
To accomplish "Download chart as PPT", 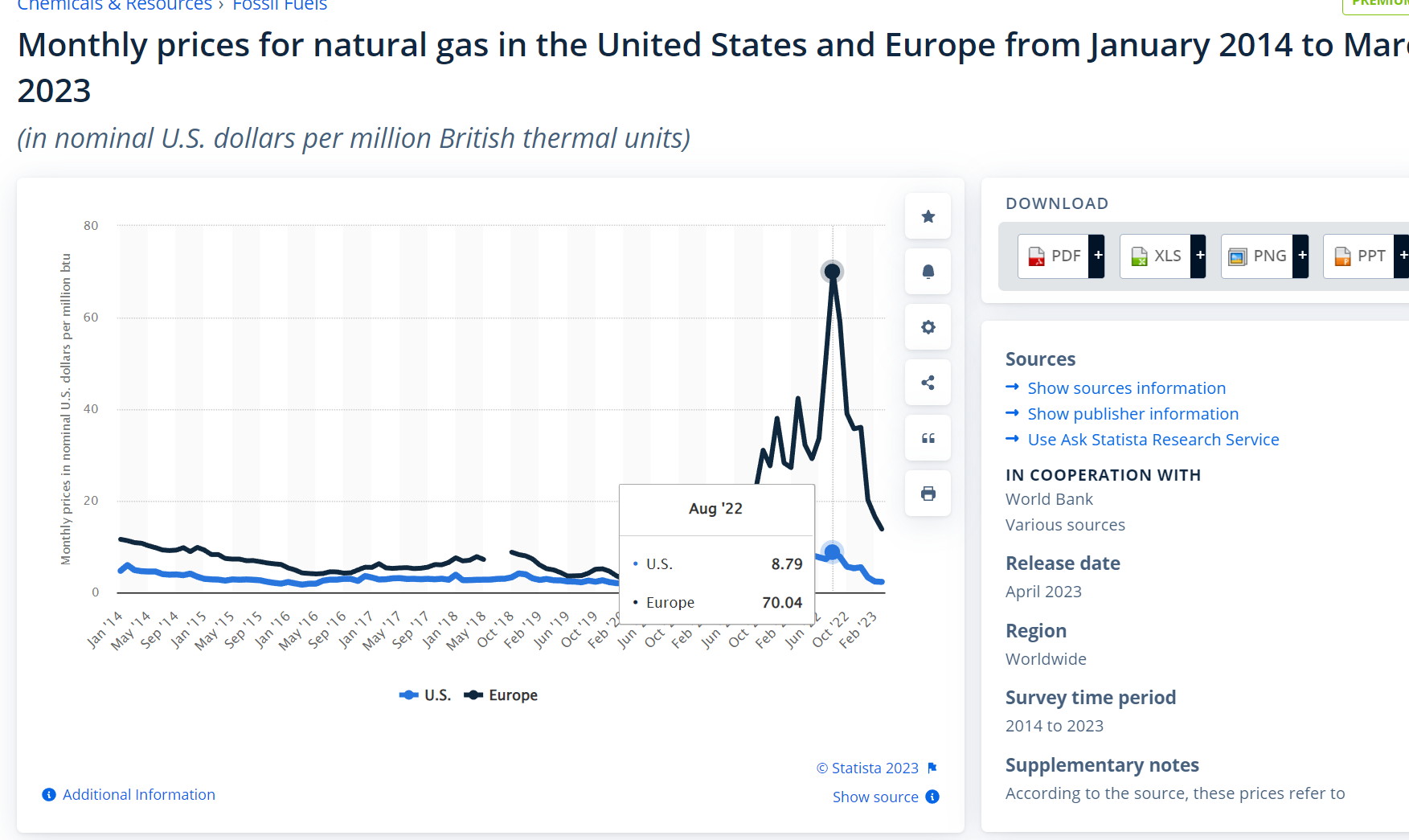I will [1360, 256].
